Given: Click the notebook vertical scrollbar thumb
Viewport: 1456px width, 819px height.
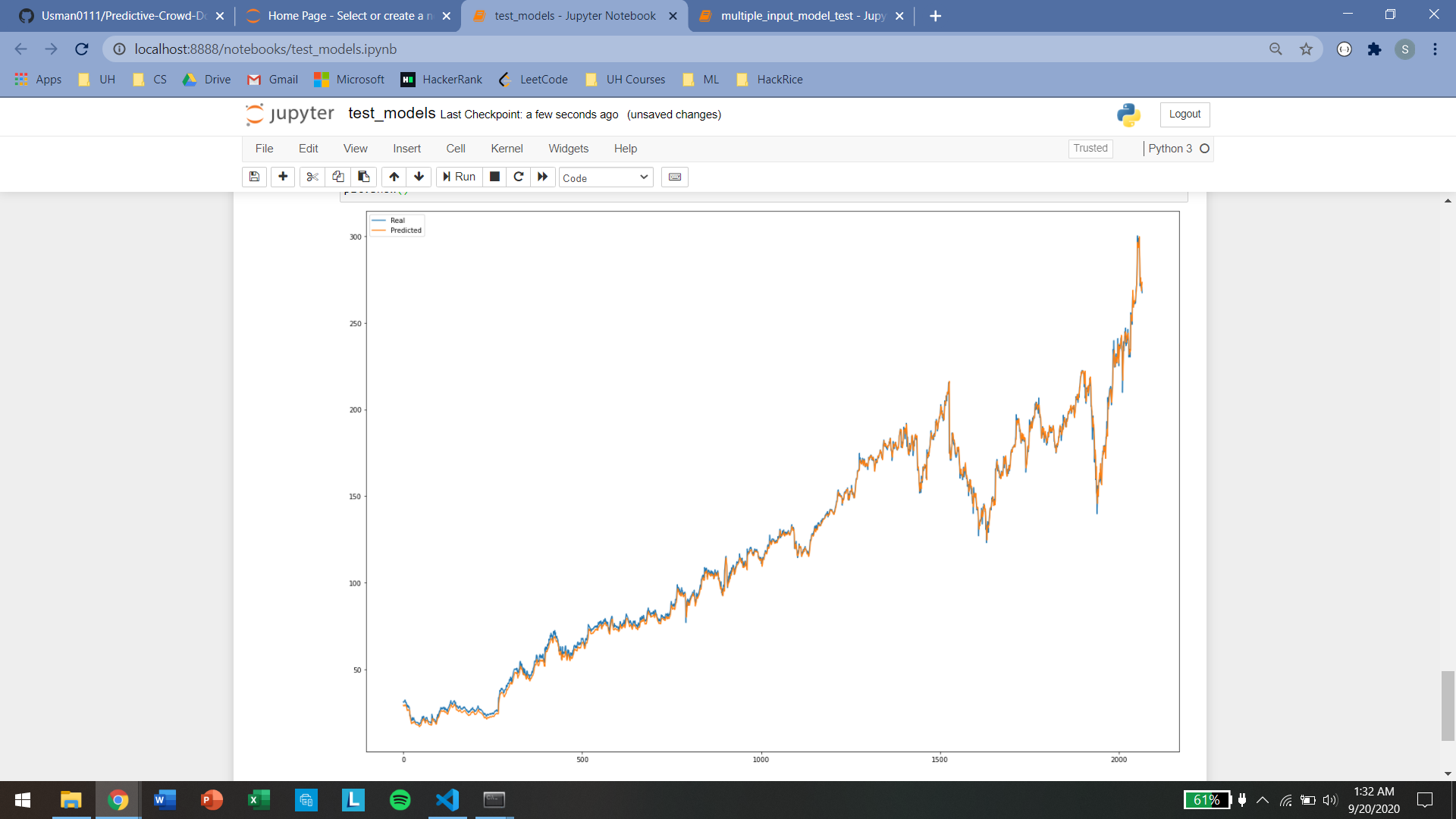Looking at the screenshot, I should click(1448, 705).
